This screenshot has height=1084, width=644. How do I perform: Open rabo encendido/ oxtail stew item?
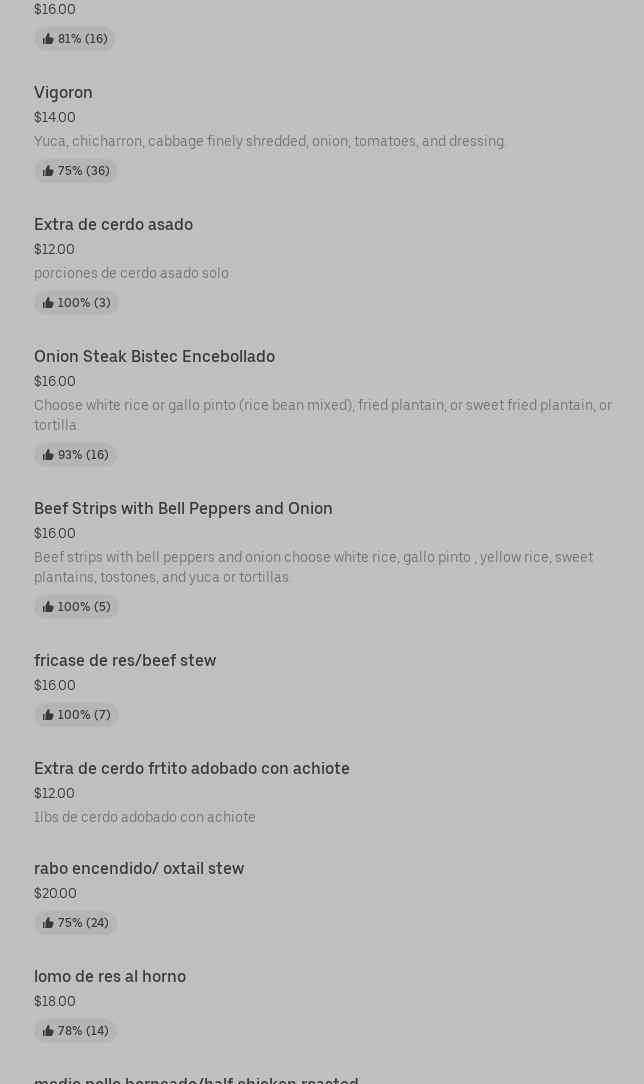tap(139, 868)
